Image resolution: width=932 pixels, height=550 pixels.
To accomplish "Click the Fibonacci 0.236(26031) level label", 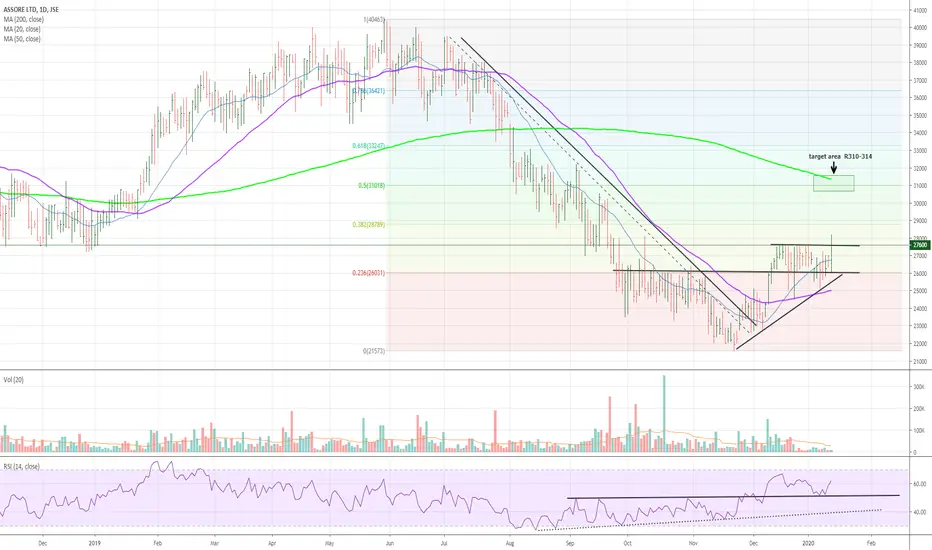I will [369, 273].
